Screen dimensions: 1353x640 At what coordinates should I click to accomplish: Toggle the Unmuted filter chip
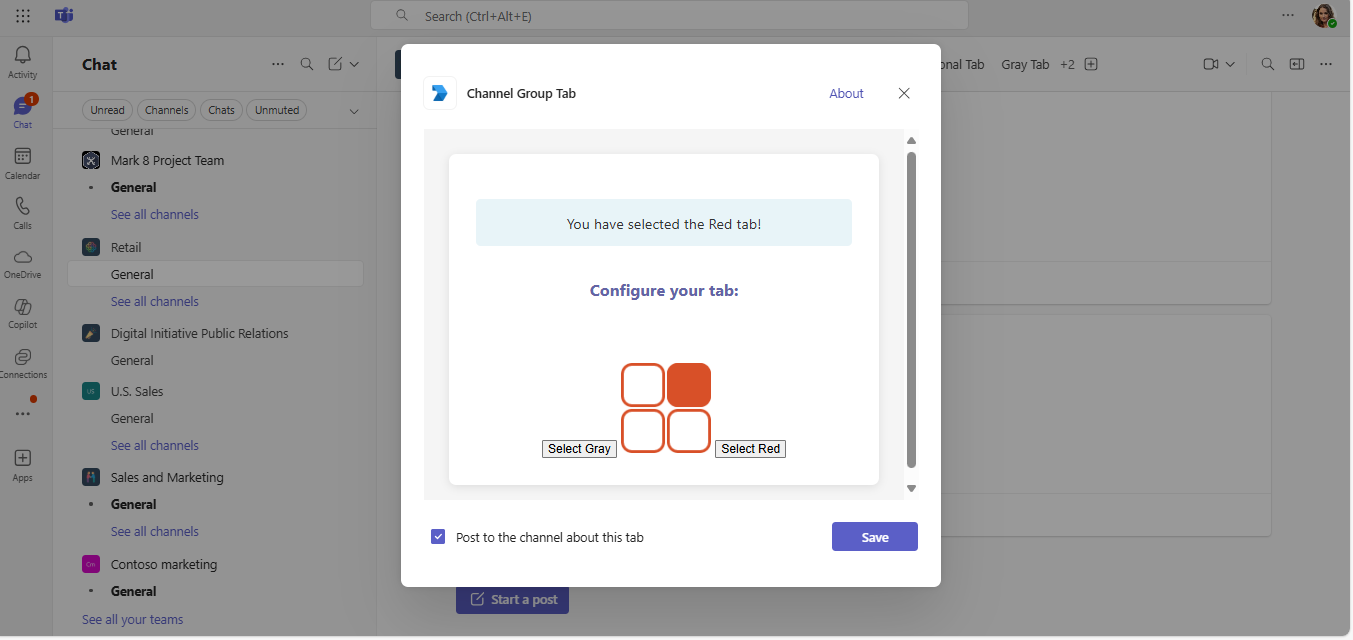point(277,110)
